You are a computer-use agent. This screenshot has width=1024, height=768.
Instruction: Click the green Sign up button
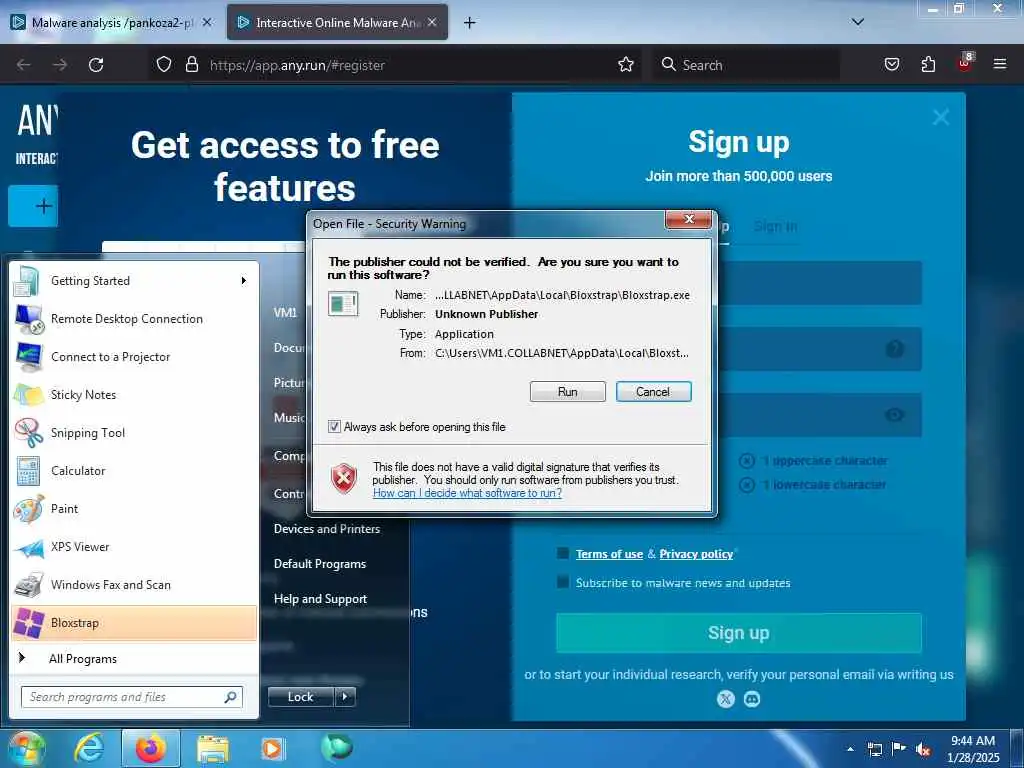click(x=739, y=633)
